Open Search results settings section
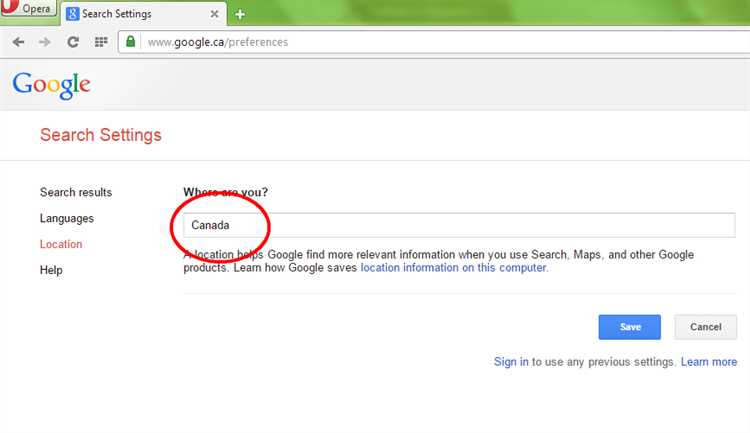This screenshot has width=750, height=433. (x=76, y=192)
